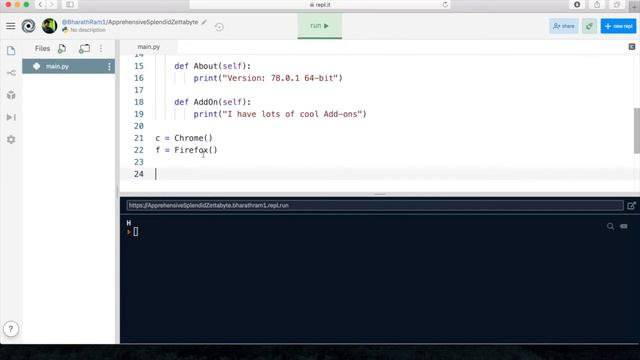640x360 pixels.
Task: Open the hamburger main menu
Action: point(11,27)
